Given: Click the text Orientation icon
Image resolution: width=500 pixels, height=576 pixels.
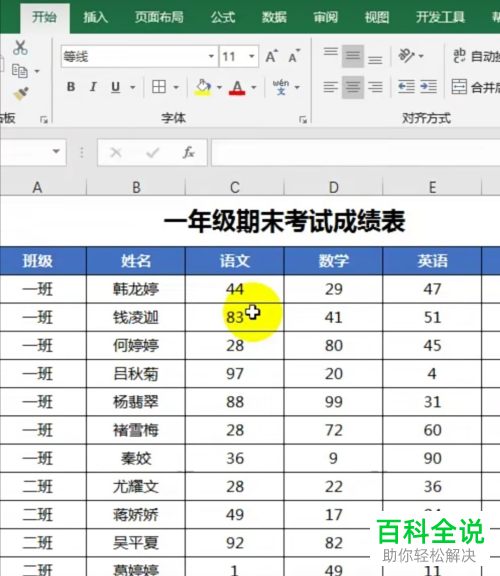Looking at the screenshot, I should click(406, 56).
